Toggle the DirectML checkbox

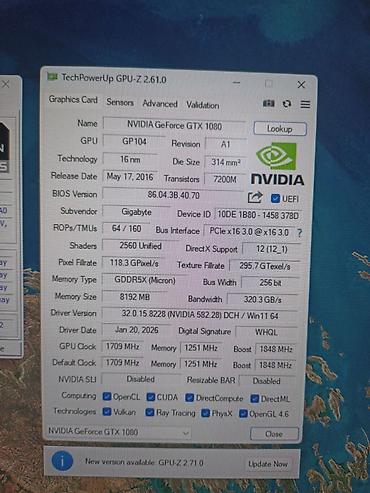coord(255,398)
